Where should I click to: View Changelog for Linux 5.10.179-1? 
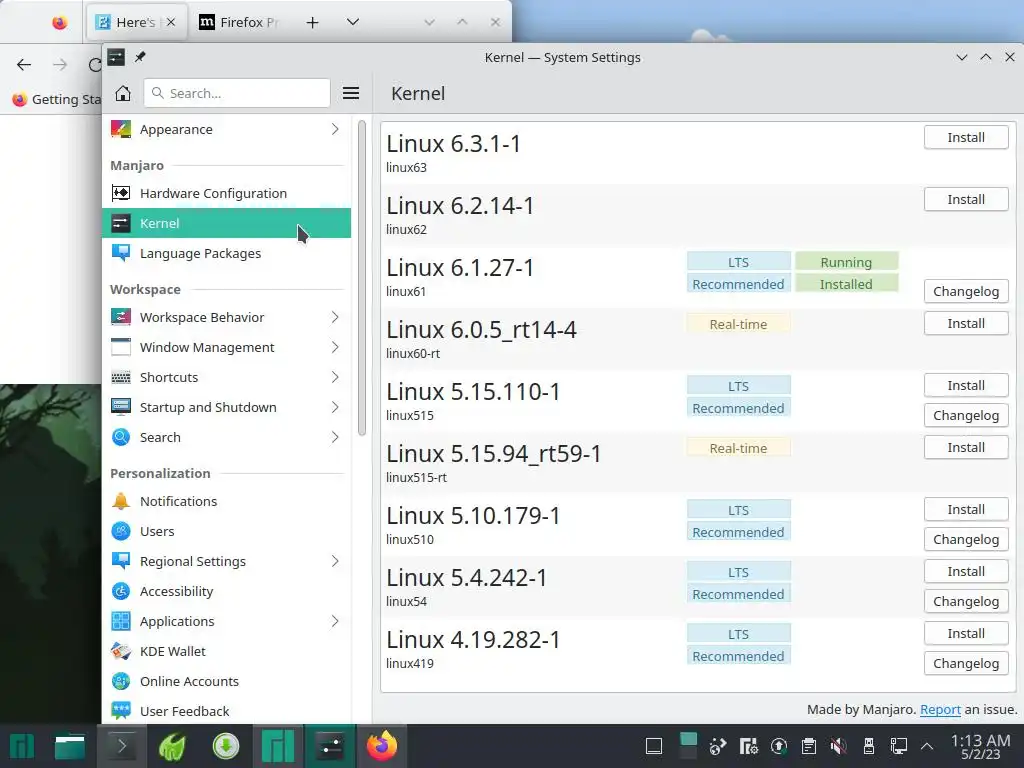(x=966, y=539)
